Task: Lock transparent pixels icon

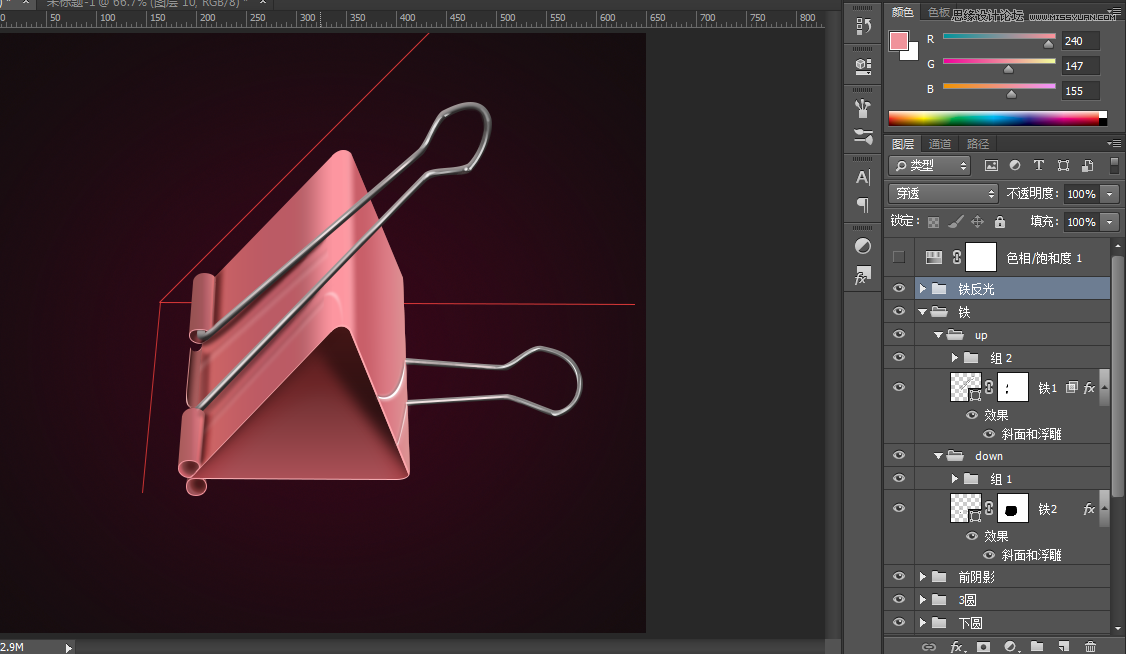Action: coord(934,222)
